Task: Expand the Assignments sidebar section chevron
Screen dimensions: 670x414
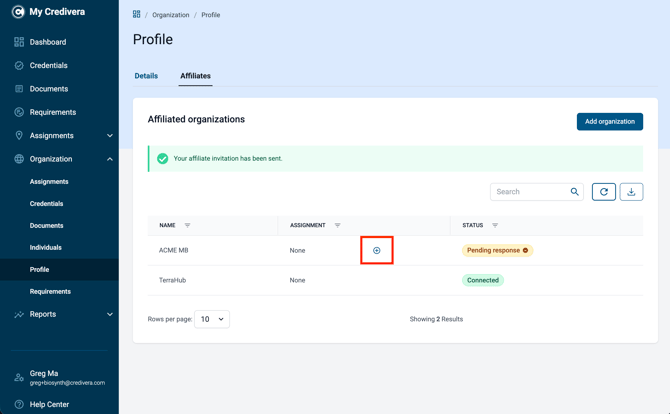Action: point(110,135)
